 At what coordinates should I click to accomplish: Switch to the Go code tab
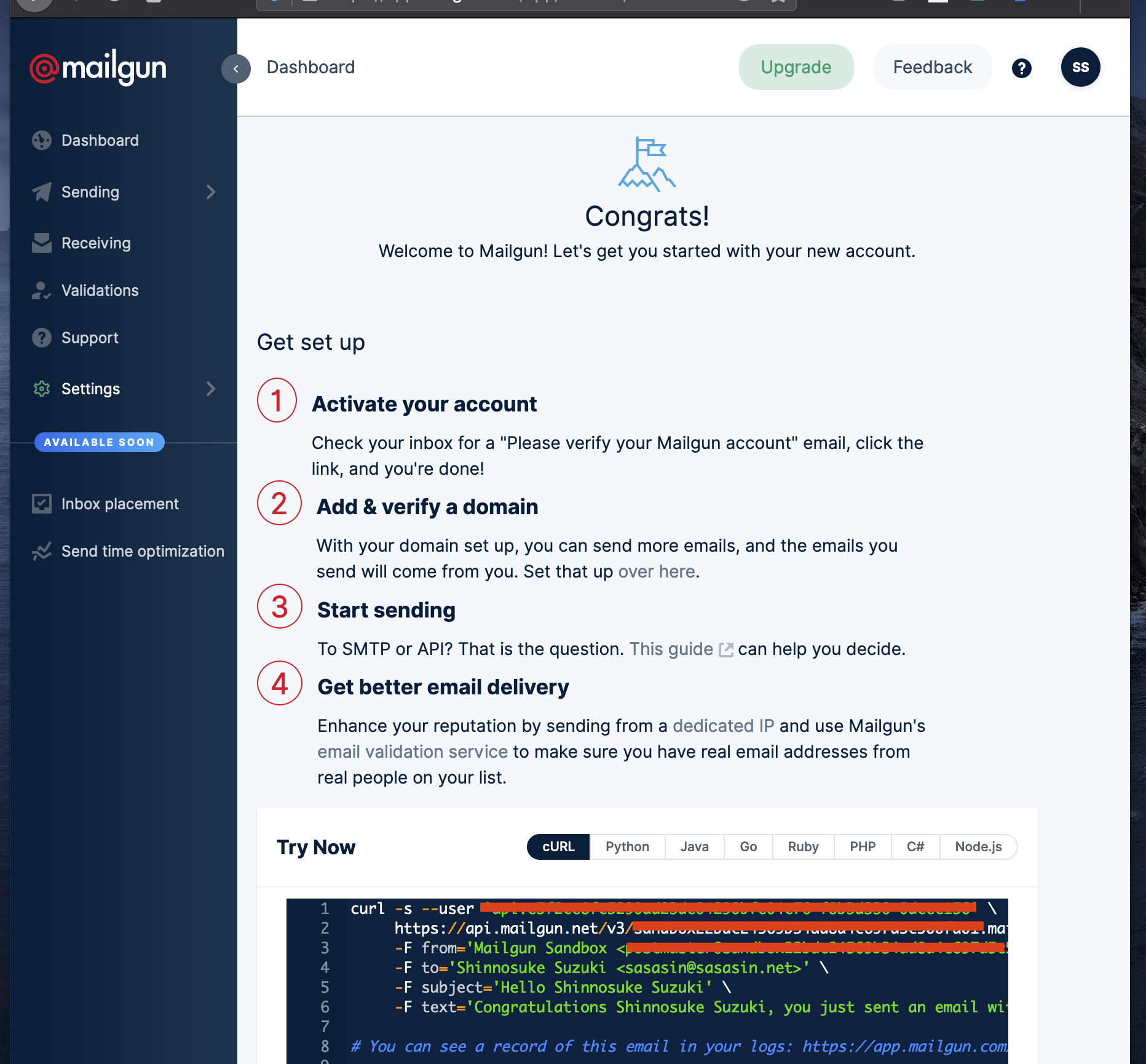(748, 847)
